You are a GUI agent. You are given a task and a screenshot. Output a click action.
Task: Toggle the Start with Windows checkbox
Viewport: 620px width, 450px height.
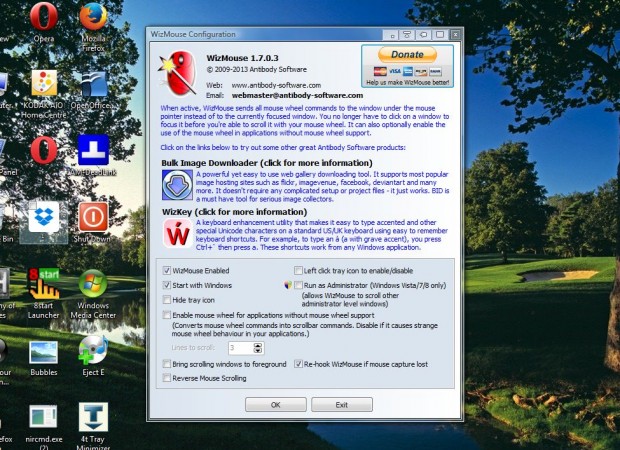point(167,285)
